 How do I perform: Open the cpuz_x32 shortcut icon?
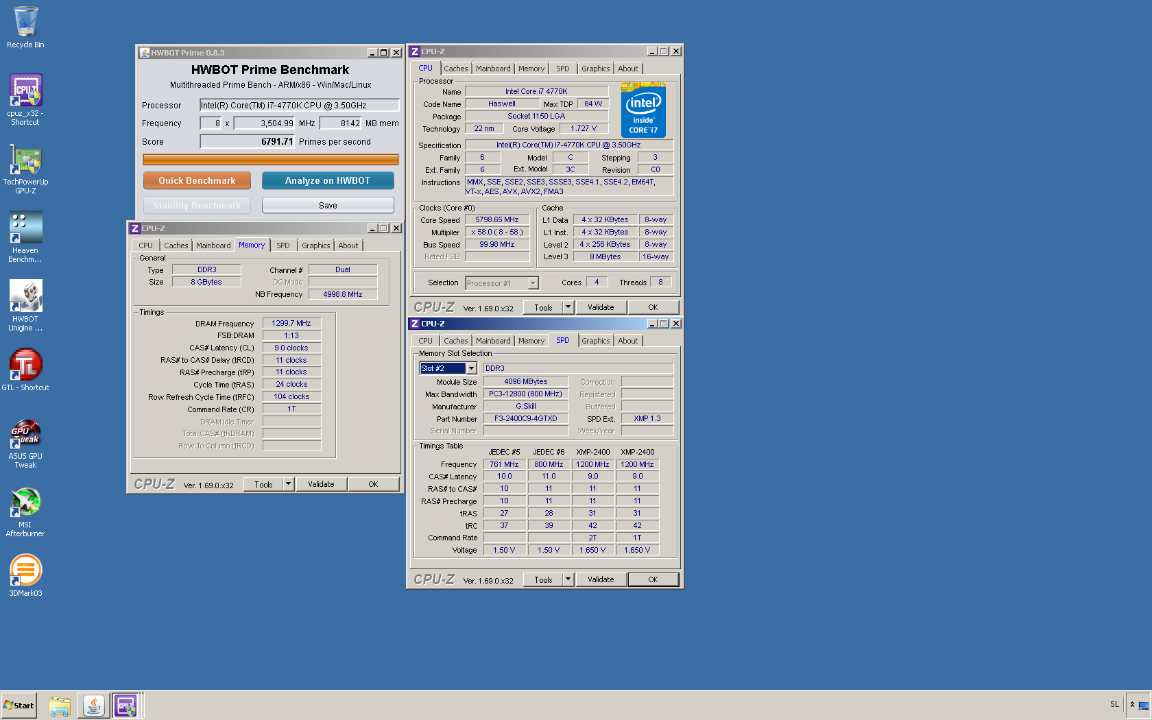25,99
